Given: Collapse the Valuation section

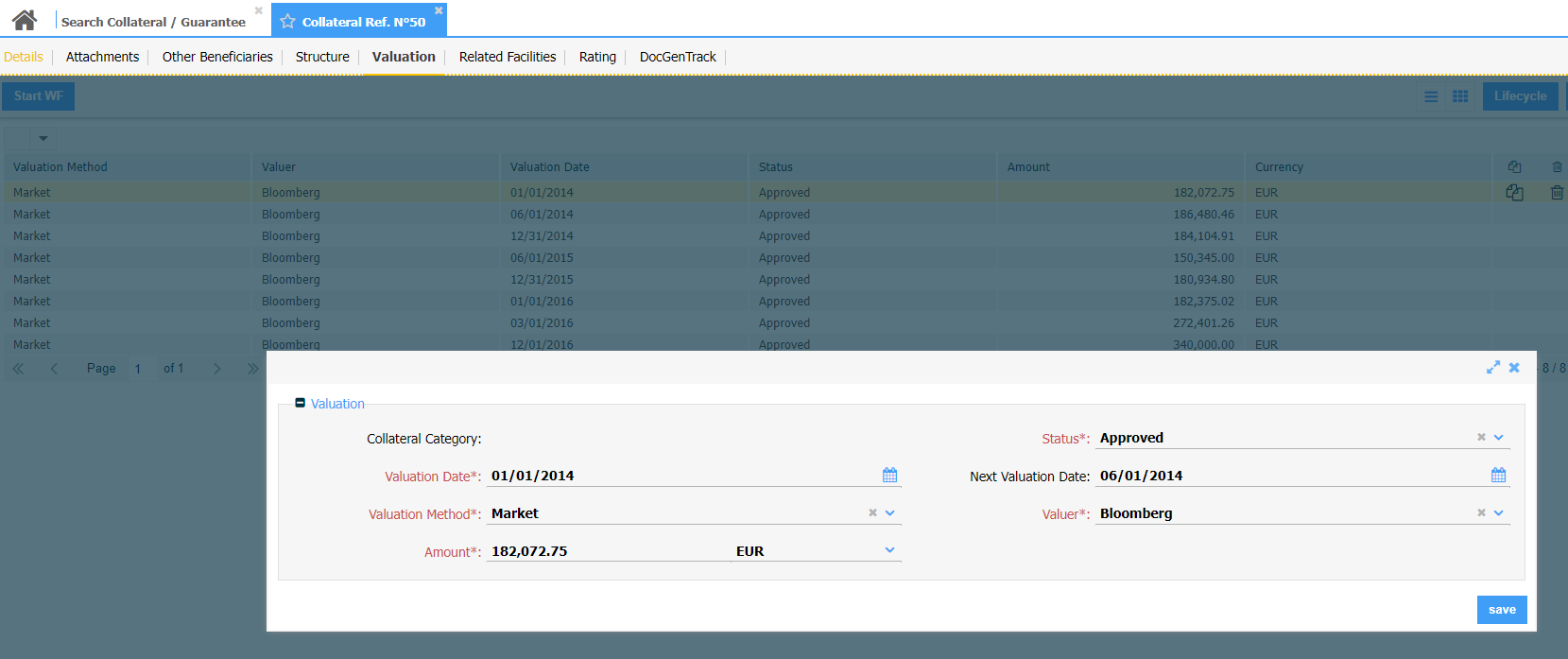Looking at the screenshot, I should (301, 403).
